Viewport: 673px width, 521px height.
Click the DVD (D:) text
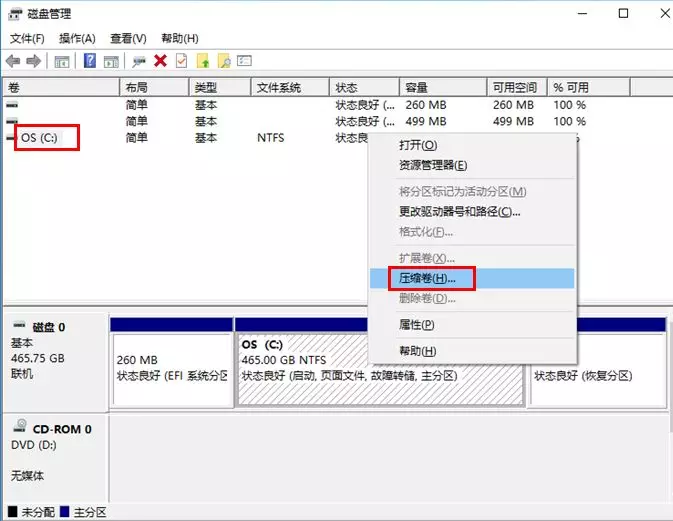click(x=34, y=445)
